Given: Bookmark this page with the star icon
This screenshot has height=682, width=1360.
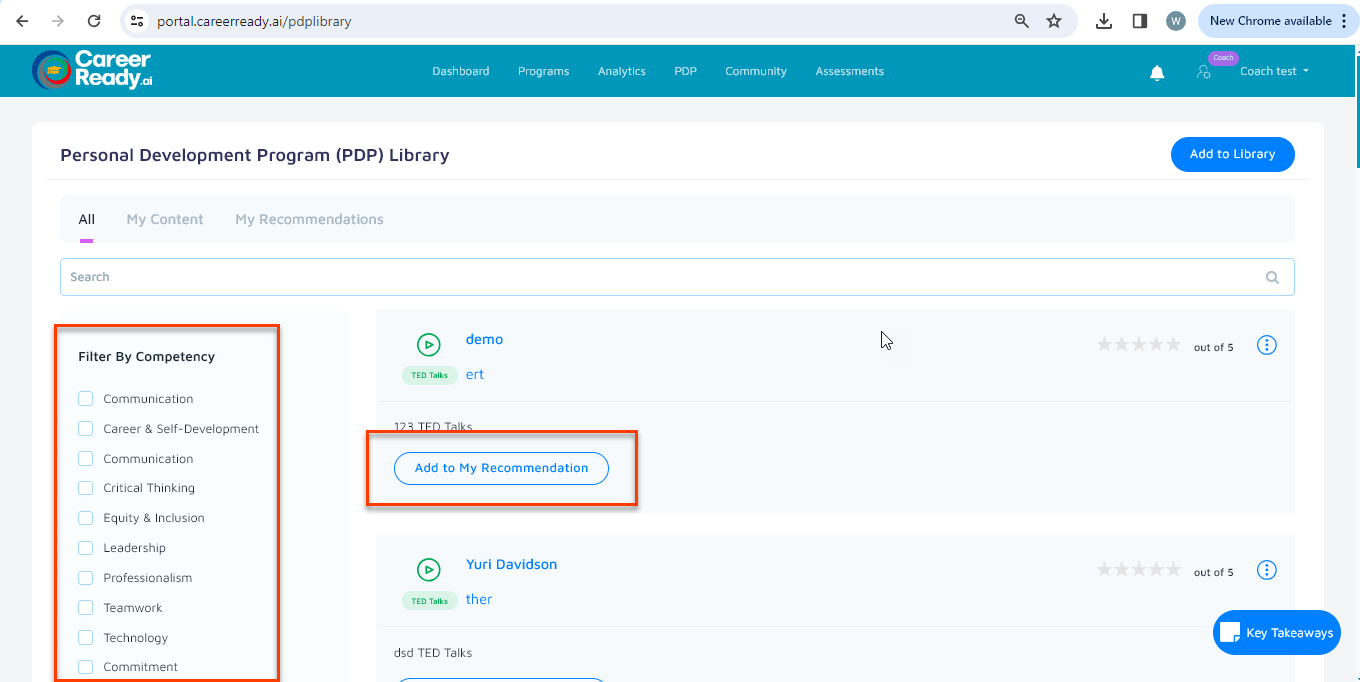Looking at the screenshot, I should 1054,21.
